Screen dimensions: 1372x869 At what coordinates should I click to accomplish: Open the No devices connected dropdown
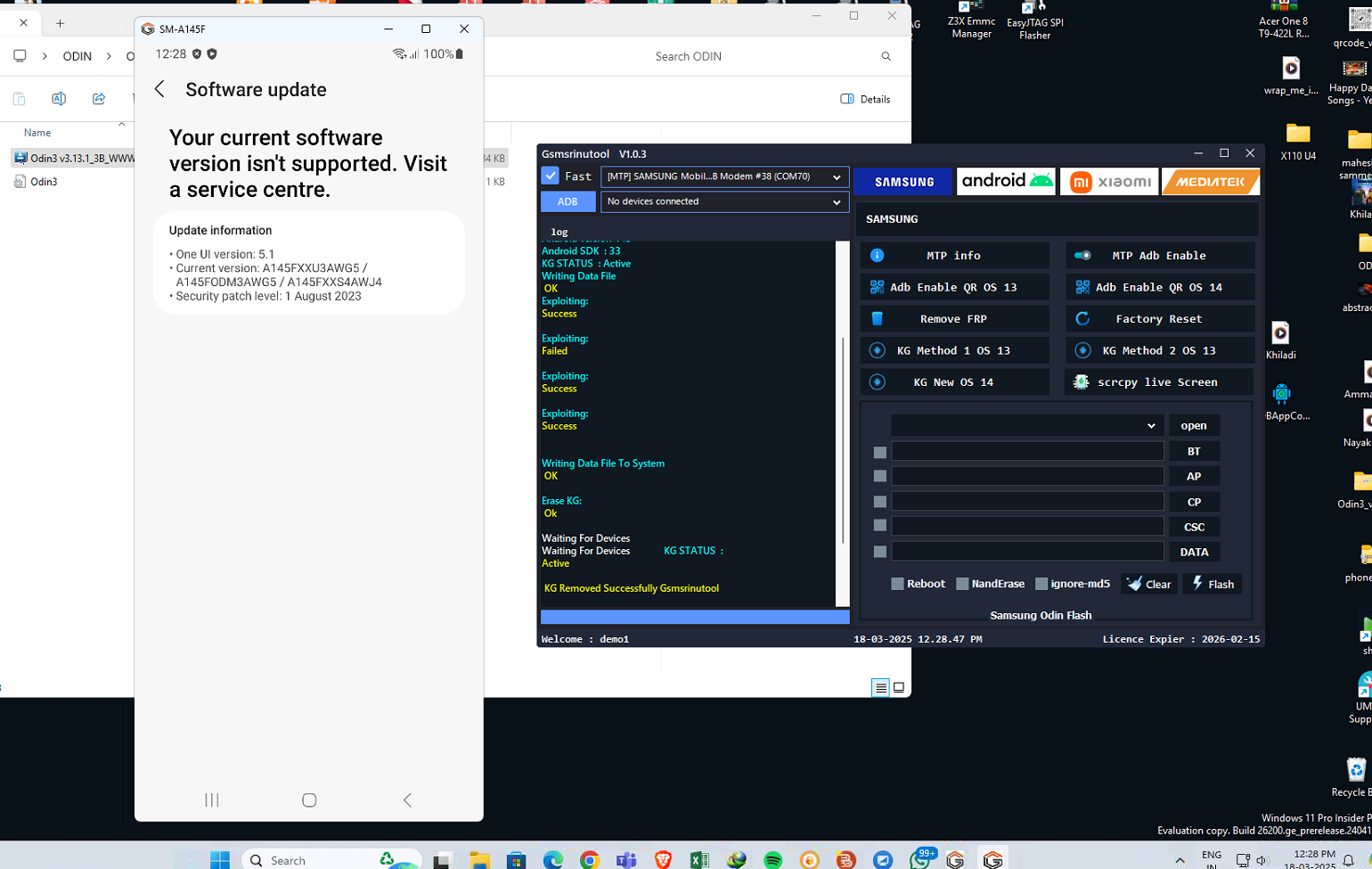(x=723, y=201)
